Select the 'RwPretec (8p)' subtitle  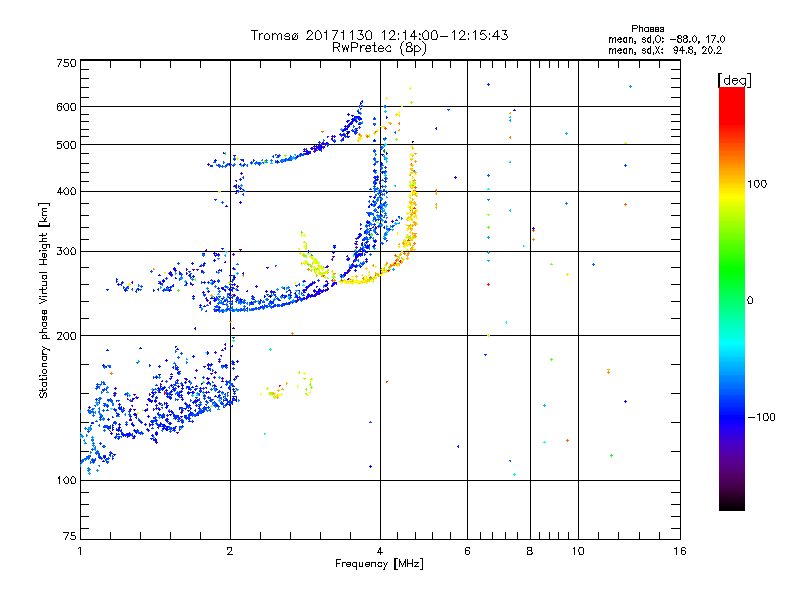379,48
